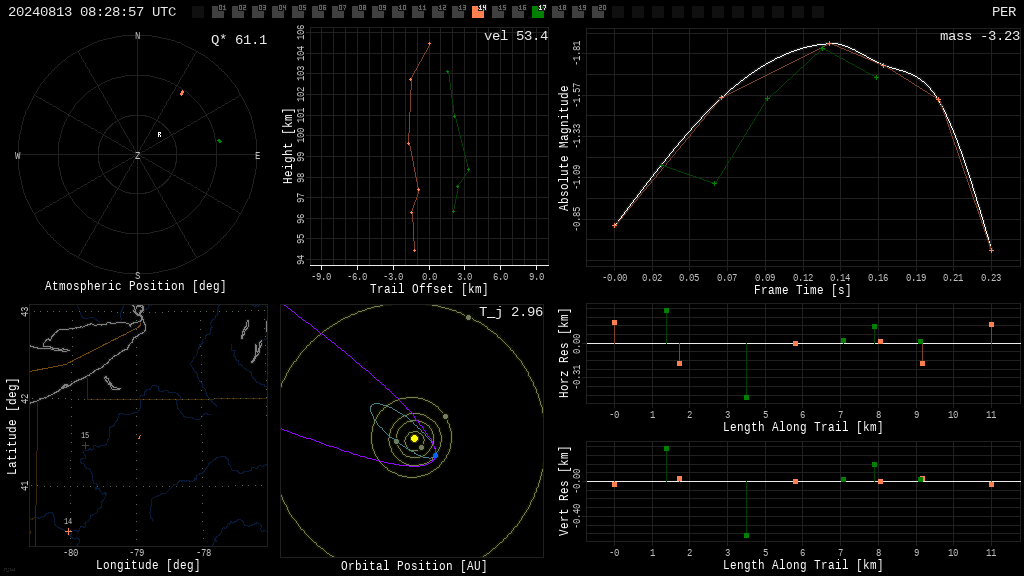Click the light curve peak orange point
This screenshot has width=1024, height=576.
point(829,44)
